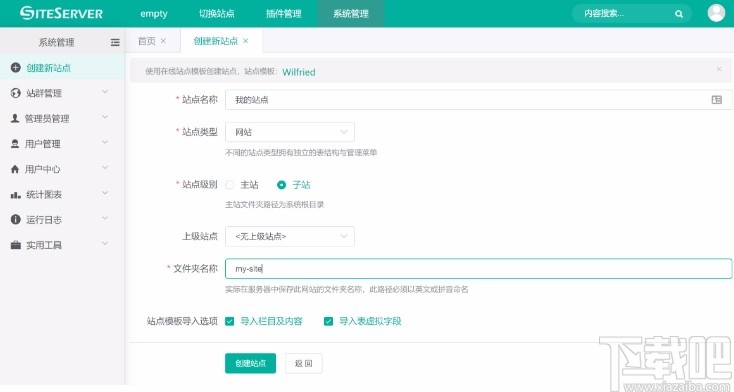Click the user icon for 用户管理
This screenshot has width=734, height=392.
[x=15, y=144]
